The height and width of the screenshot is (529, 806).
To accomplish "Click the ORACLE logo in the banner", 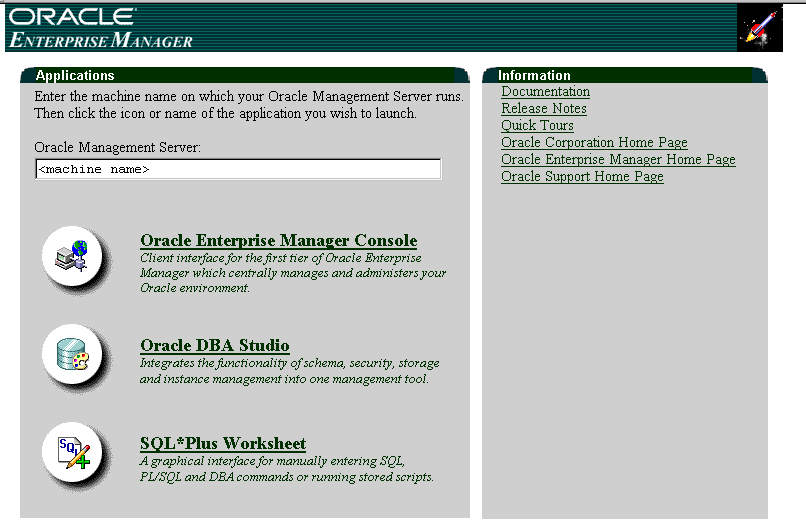I will coord(72,17).
